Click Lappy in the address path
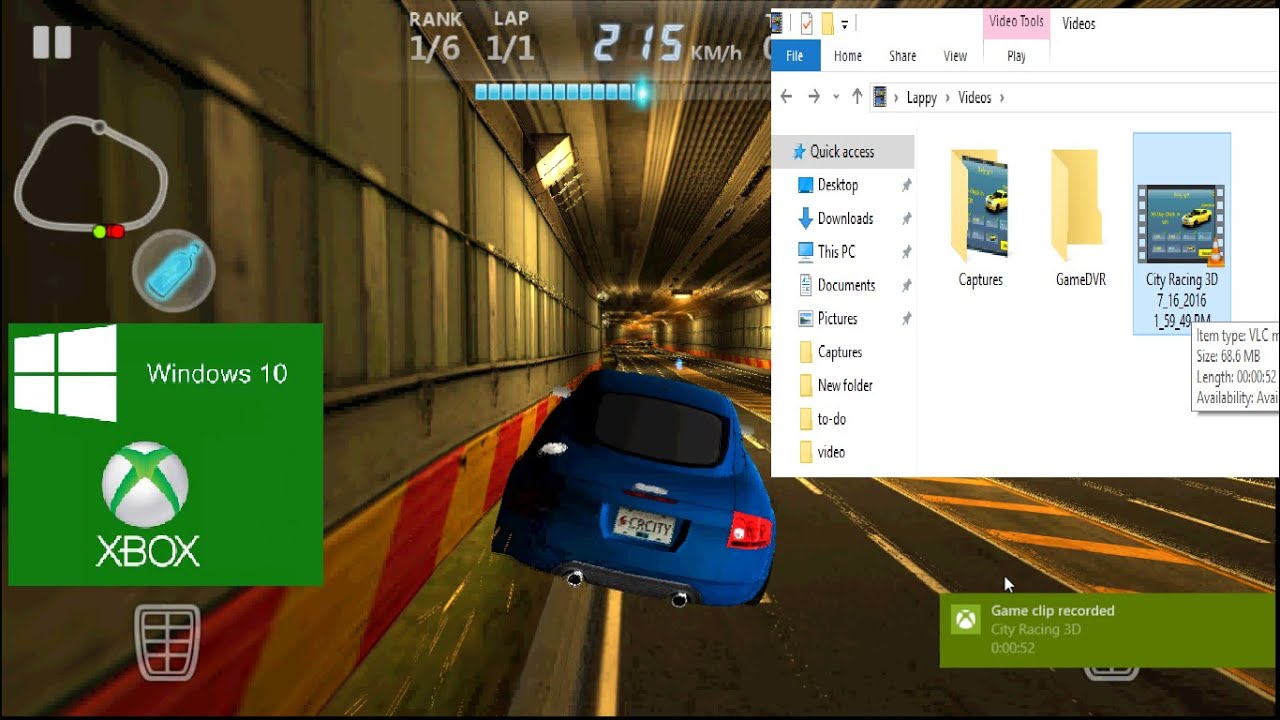The image size is (1280, 720). coord(922,97)
